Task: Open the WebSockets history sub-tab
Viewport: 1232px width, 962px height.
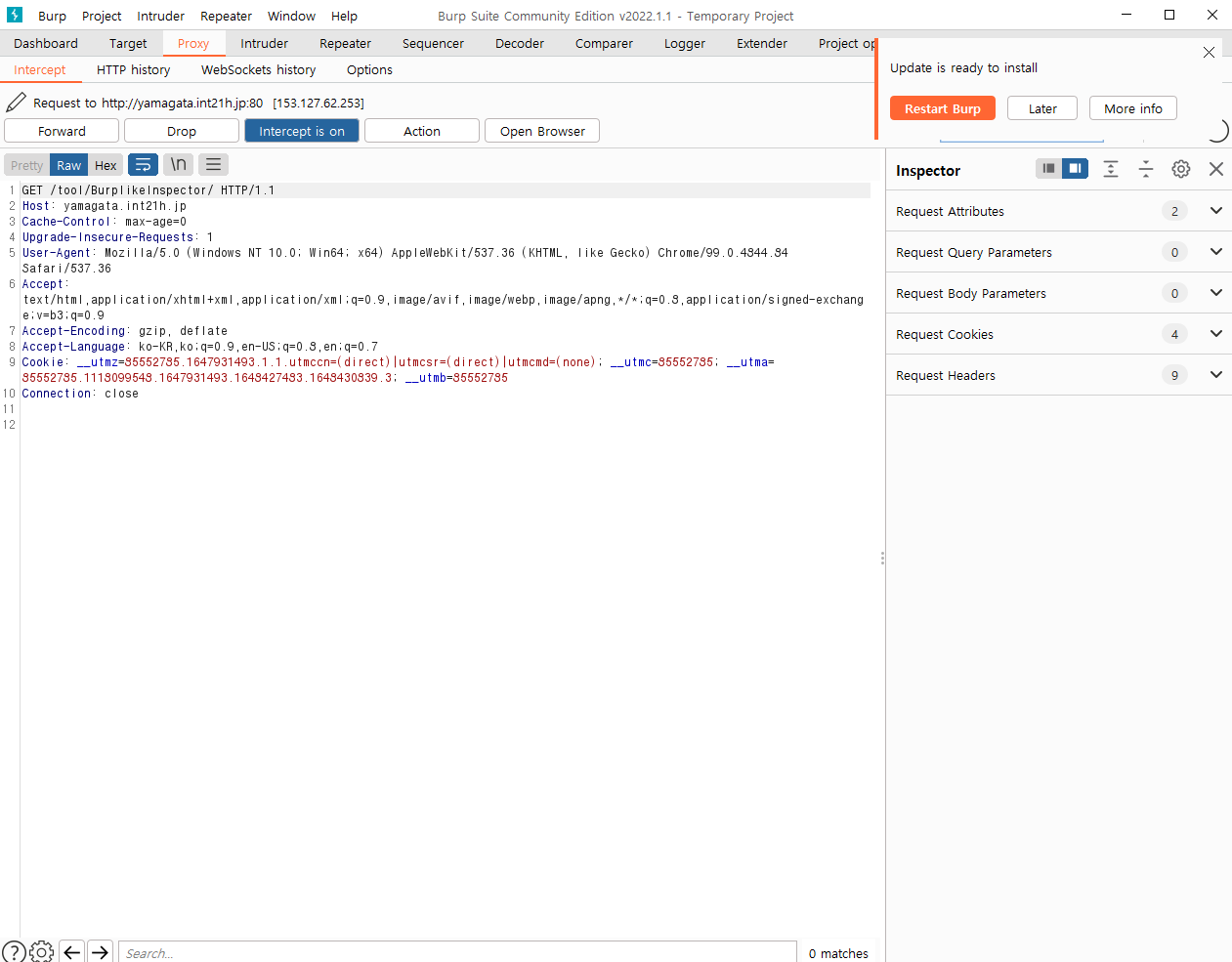Action: (259, 69)
